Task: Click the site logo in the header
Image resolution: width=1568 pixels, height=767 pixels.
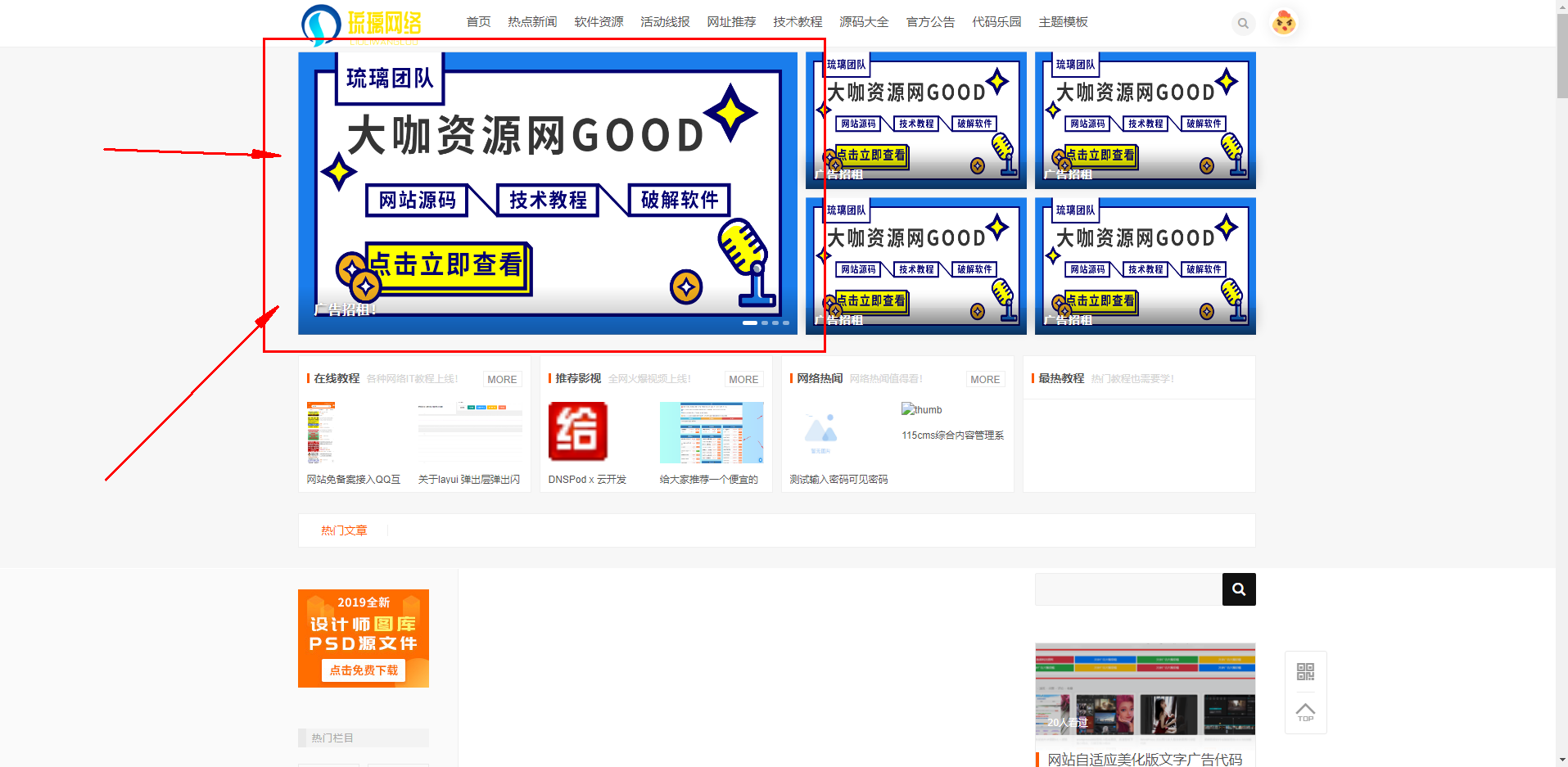Action: pyautogui.click(x=362, y=25)
